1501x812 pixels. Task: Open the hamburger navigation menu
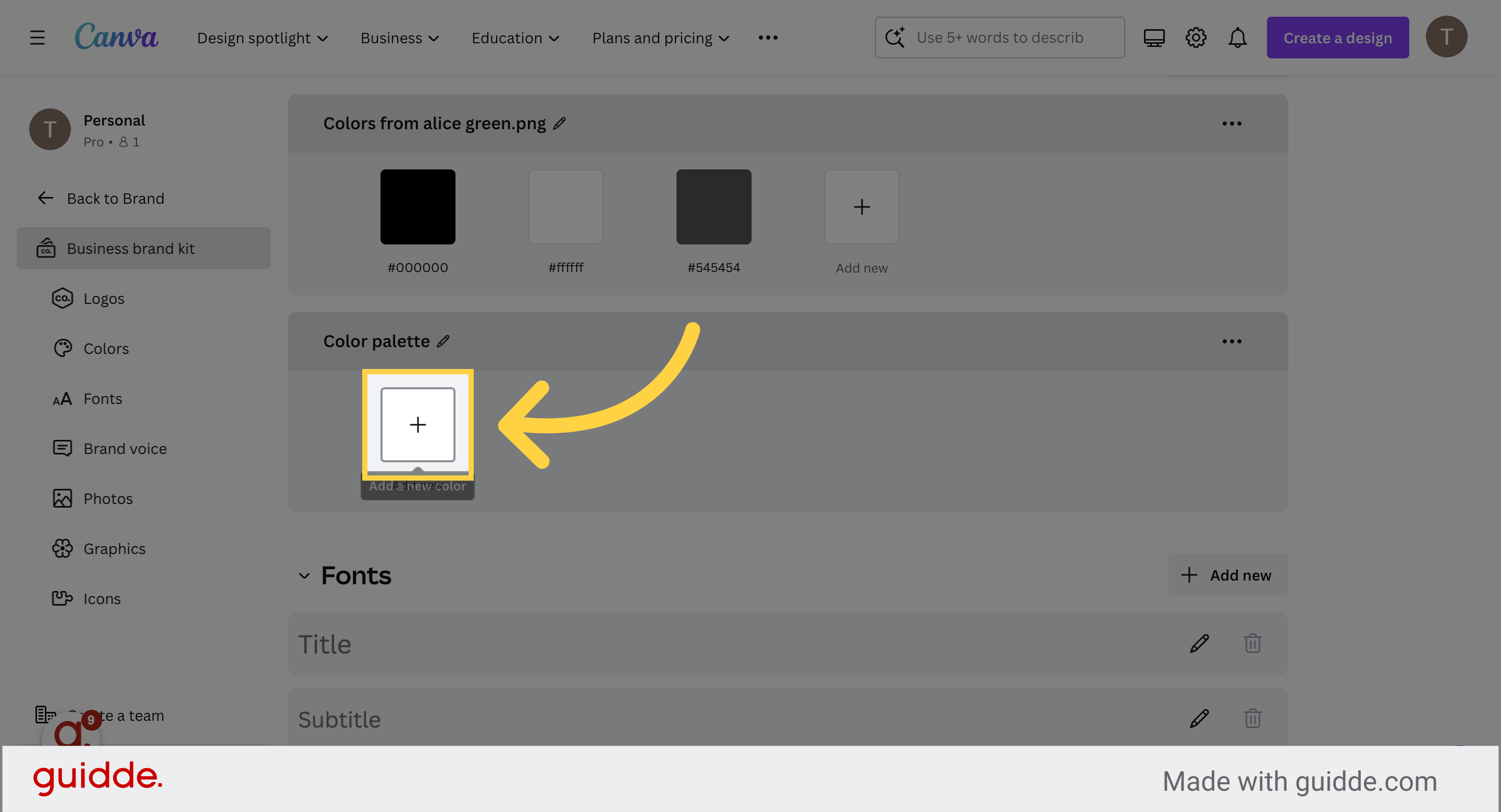[x=36, y=38]
